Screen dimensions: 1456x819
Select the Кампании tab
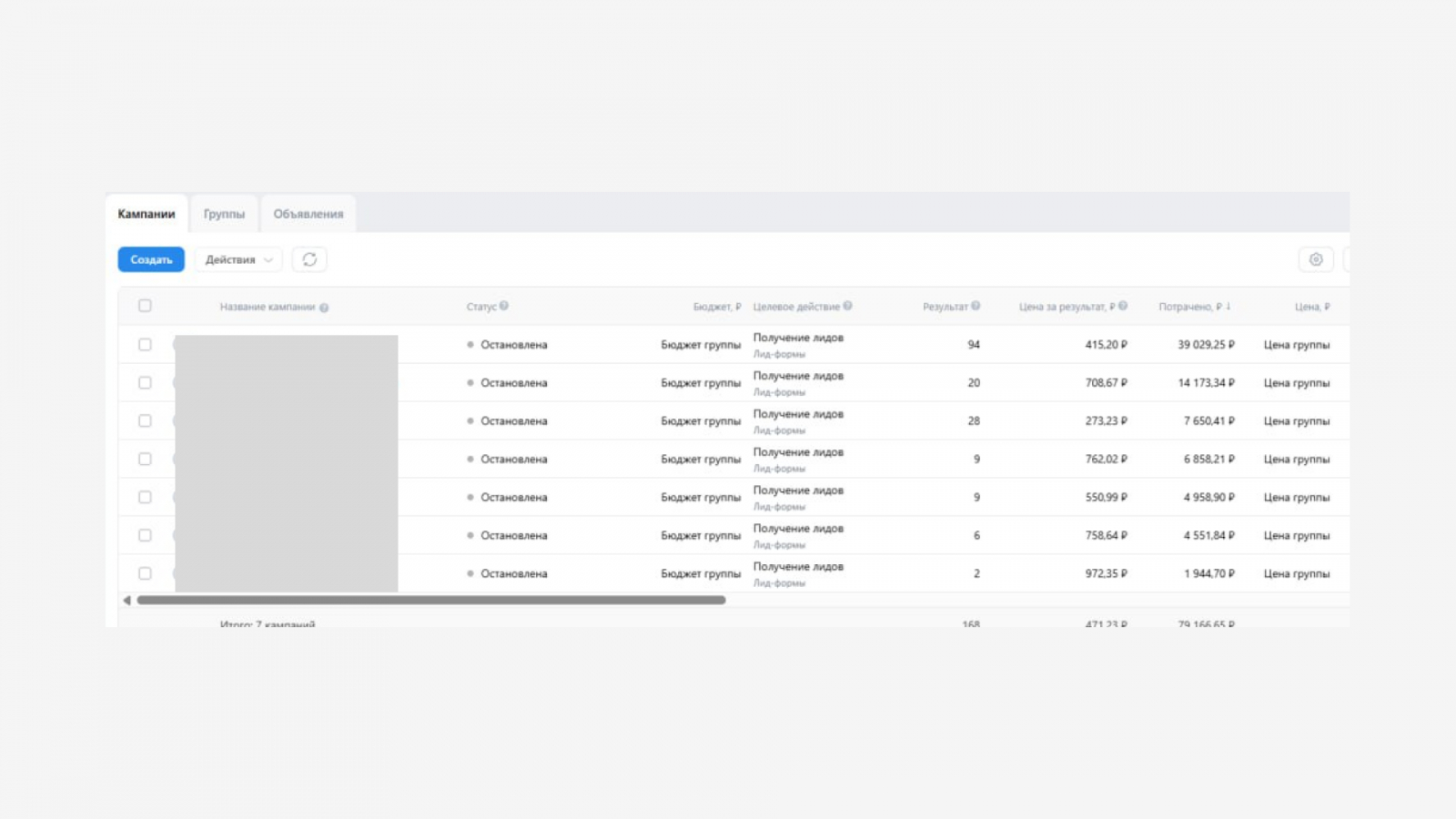(147, 214)
